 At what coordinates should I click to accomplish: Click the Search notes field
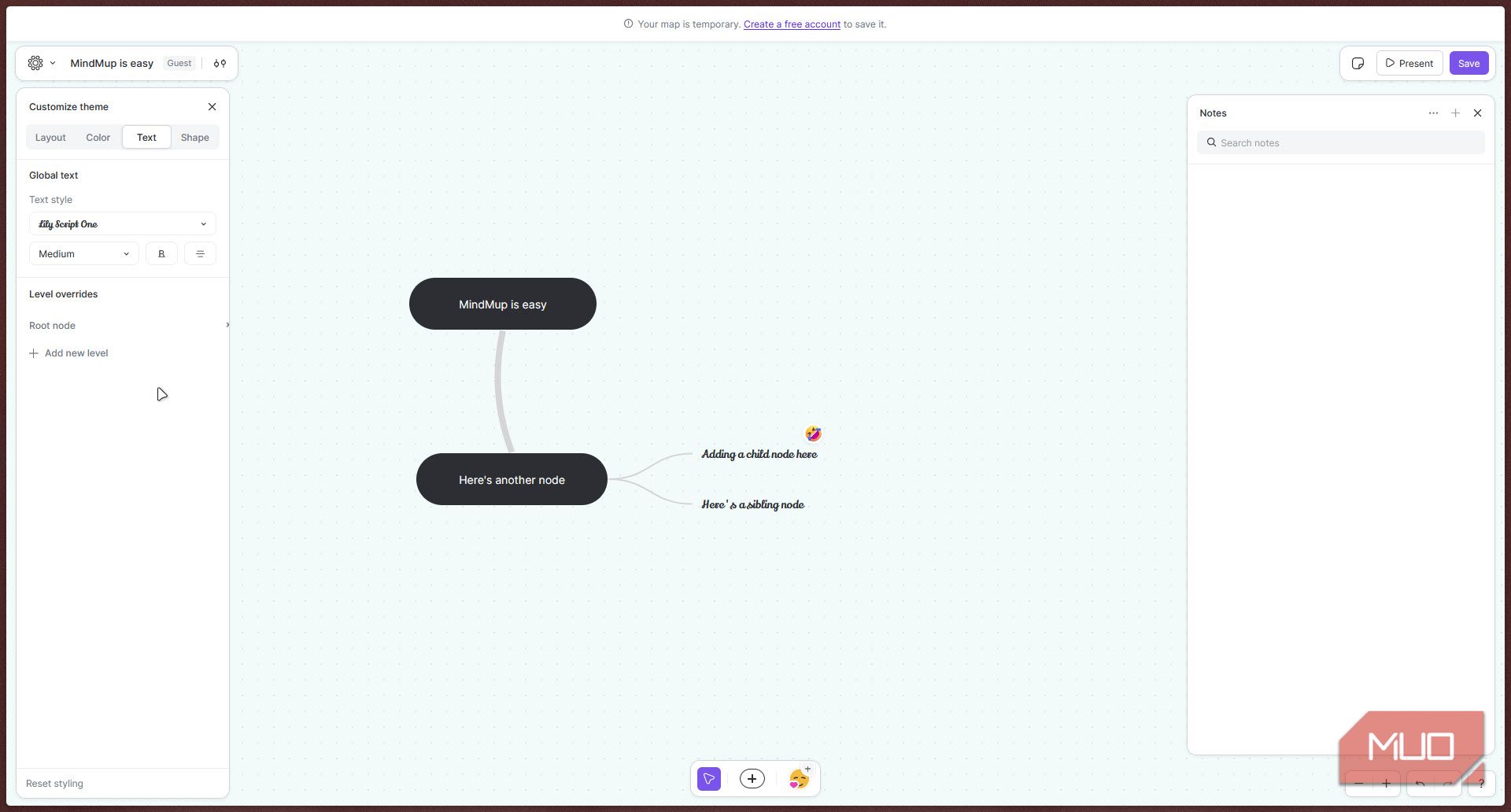click(1340, 142)
